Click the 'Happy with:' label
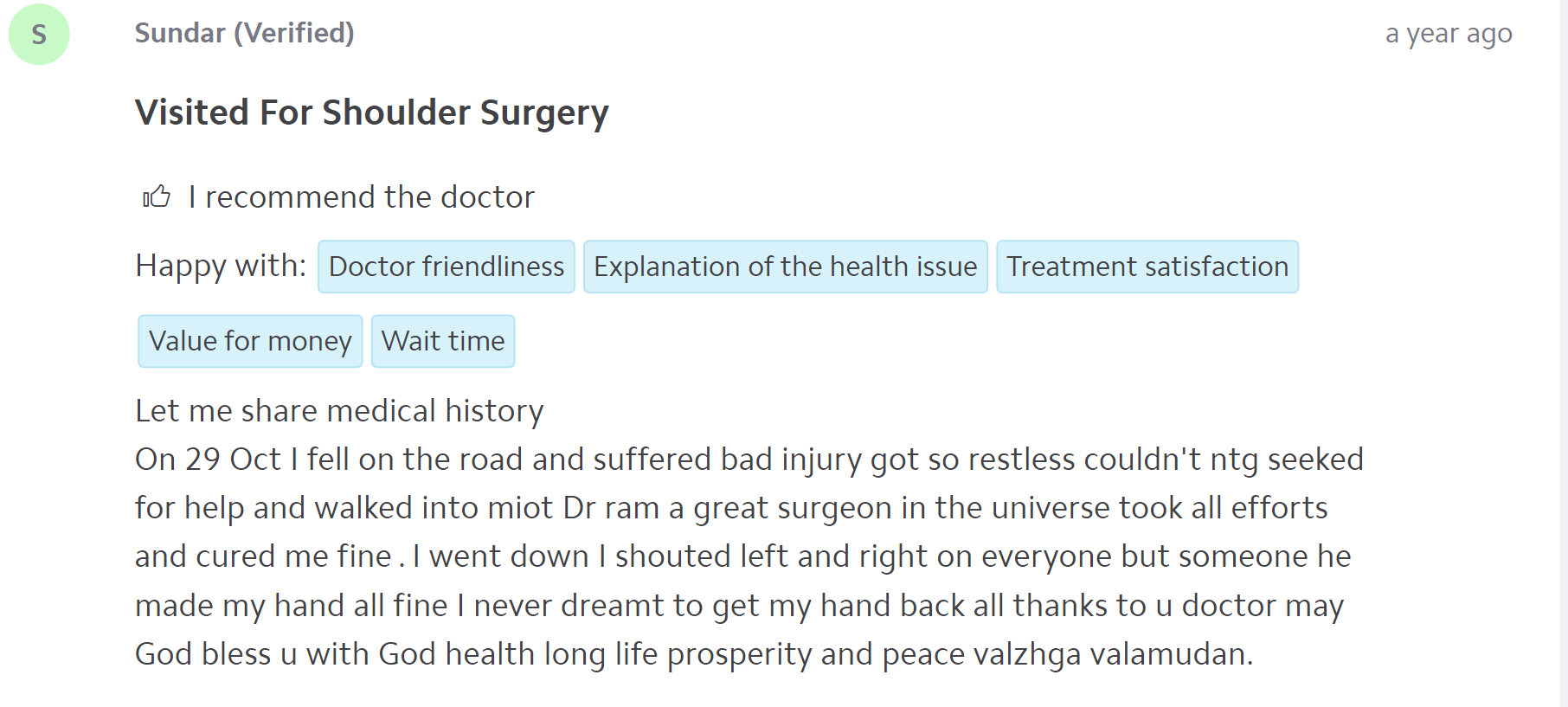1568x707 pixels. point(221,266)
